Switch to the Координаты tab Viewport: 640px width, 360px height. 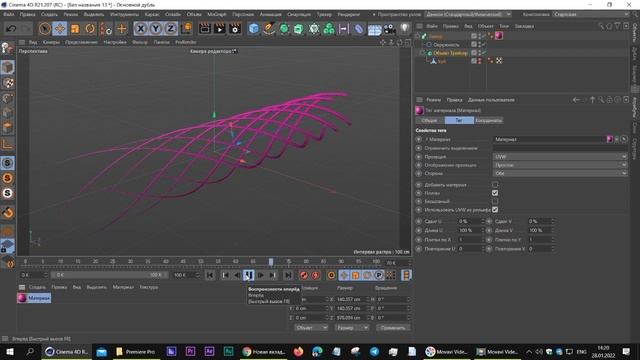click(x=489, y=120)
